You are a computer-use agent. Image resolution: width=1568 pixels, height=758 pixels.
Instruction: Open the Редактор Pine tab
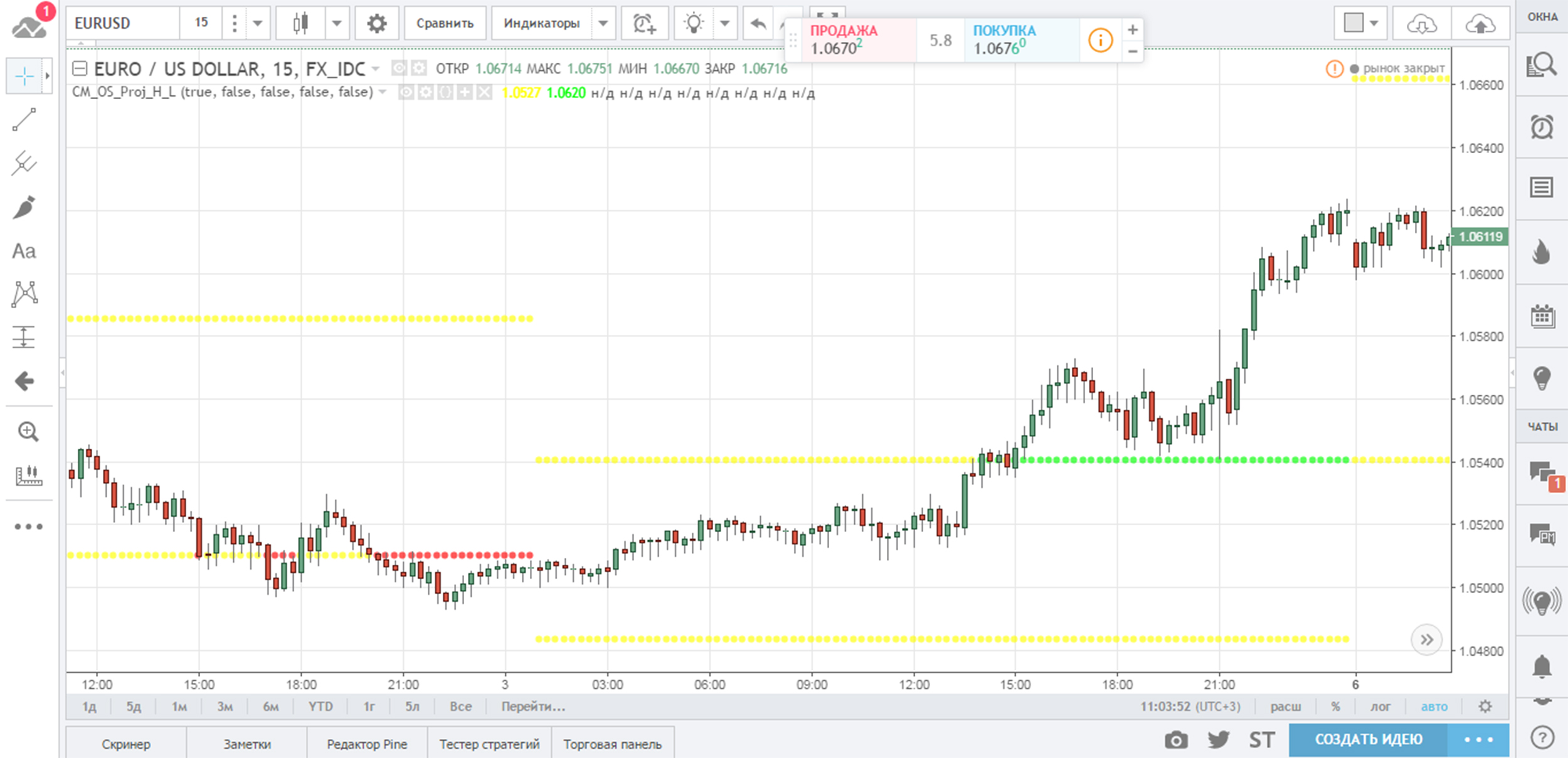367,744
